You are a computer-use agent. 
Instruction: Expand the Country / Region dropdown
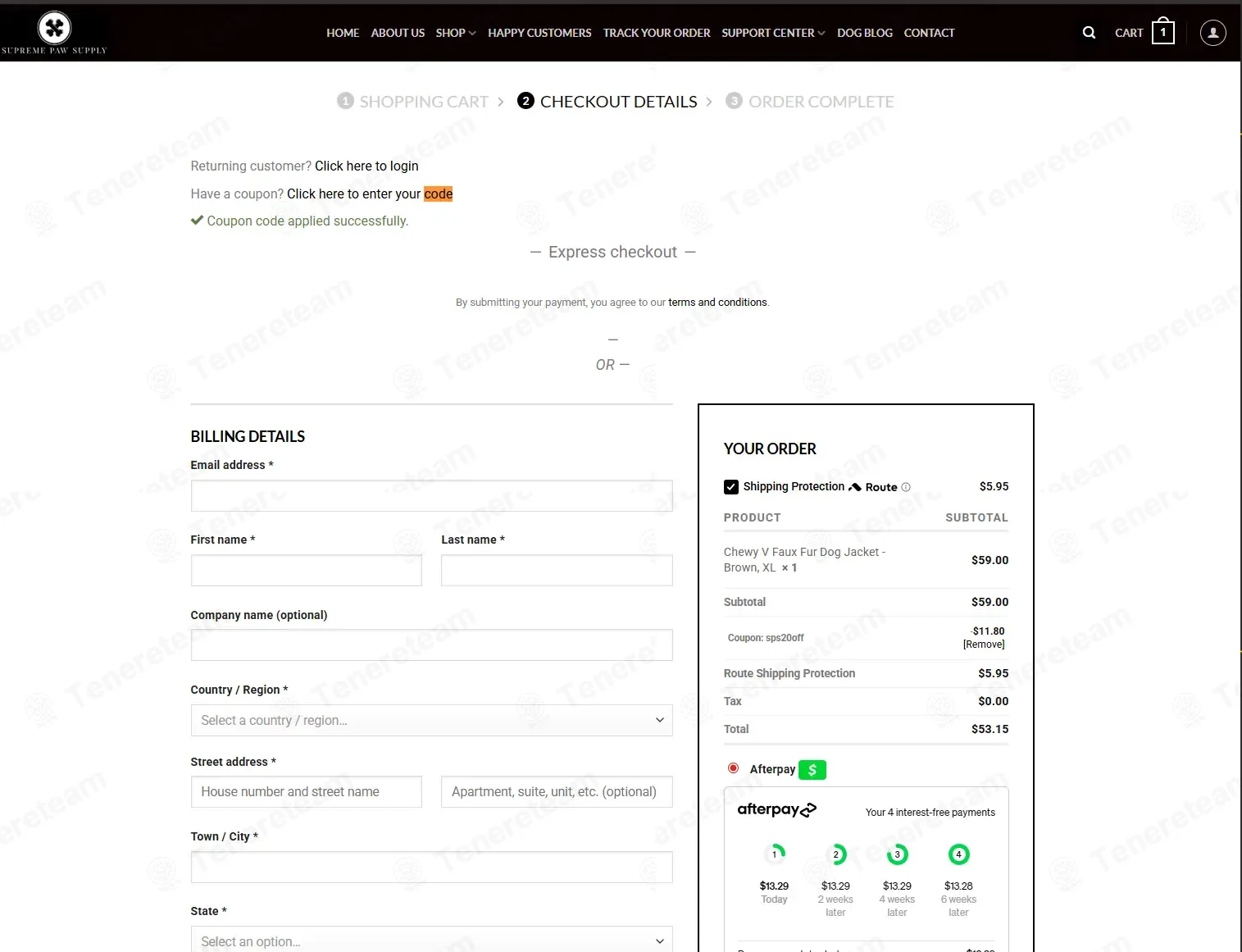click(x=431, y=720)
